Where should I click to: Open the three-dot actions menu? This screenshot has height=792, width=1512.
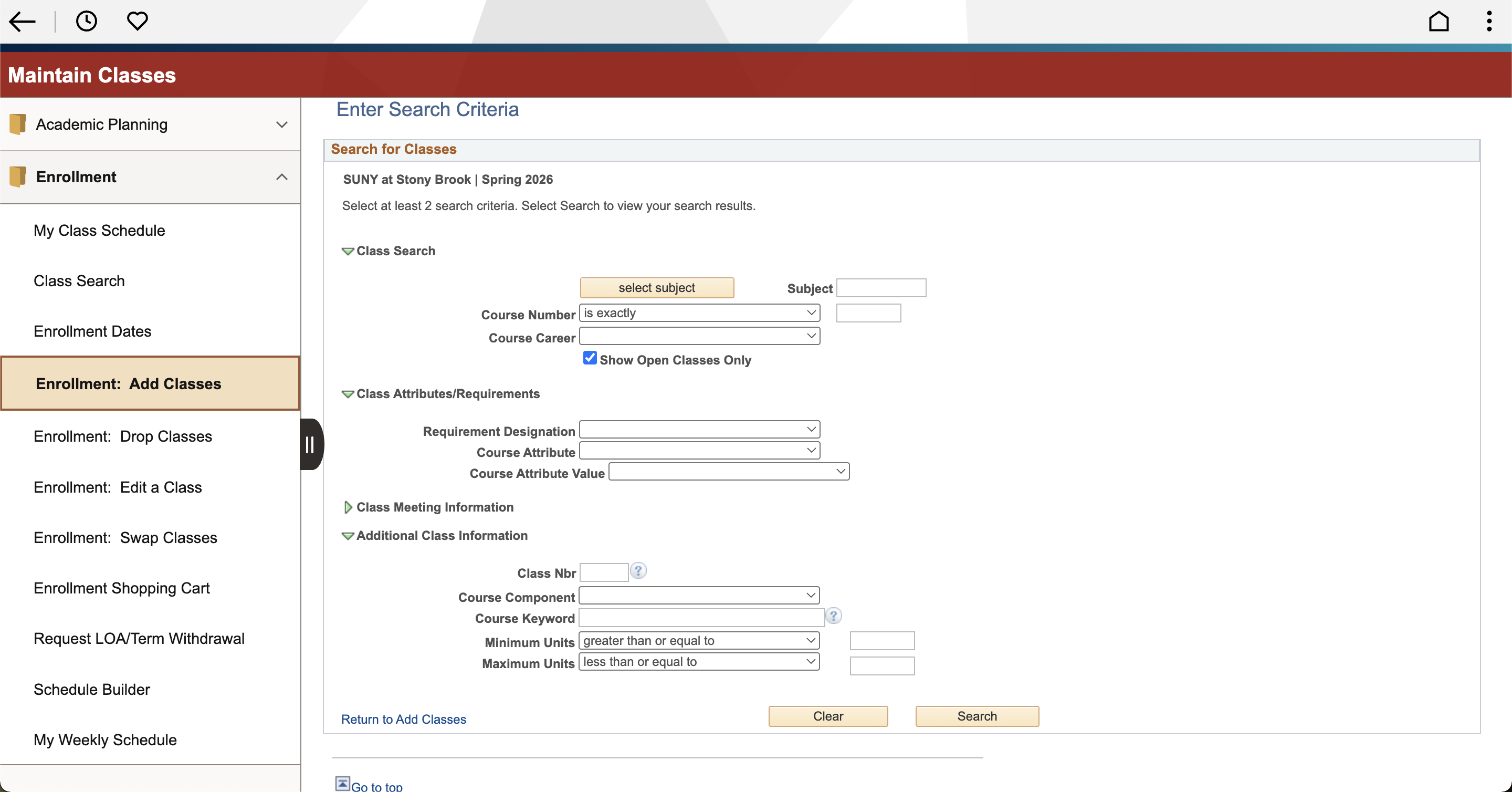click(x=1488, y=21)
